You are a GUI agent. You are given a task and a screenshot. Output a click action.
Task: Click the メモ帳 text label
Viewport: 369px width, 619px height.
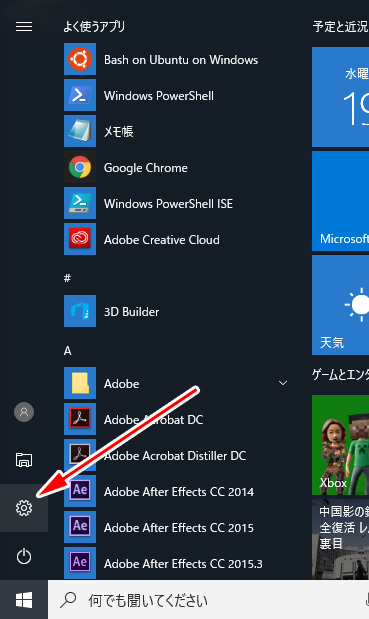[118, 131]
